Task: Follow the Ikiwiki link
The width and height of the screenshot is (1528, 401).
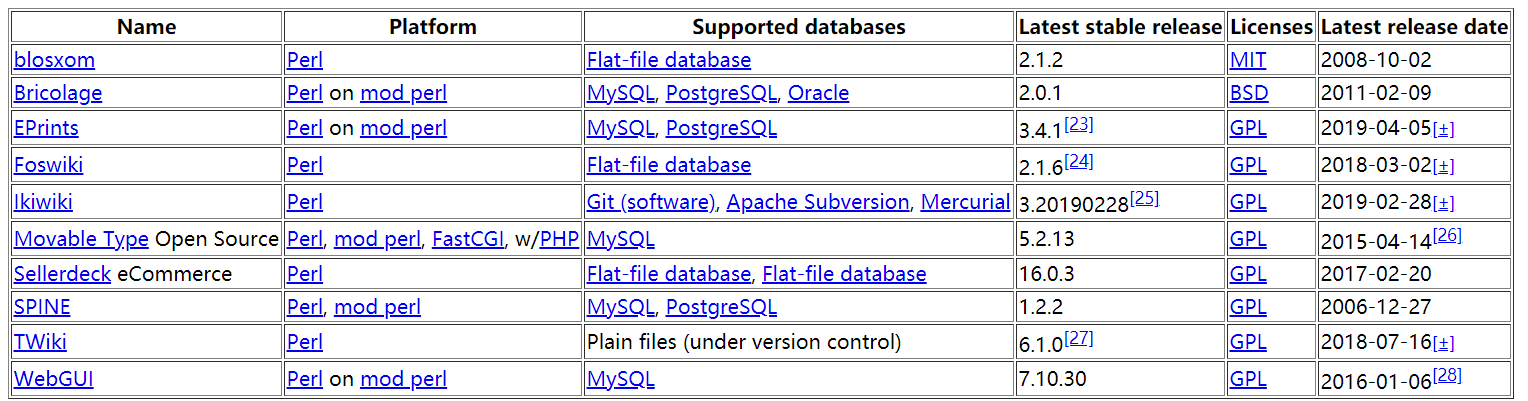Action: (43, 202)
